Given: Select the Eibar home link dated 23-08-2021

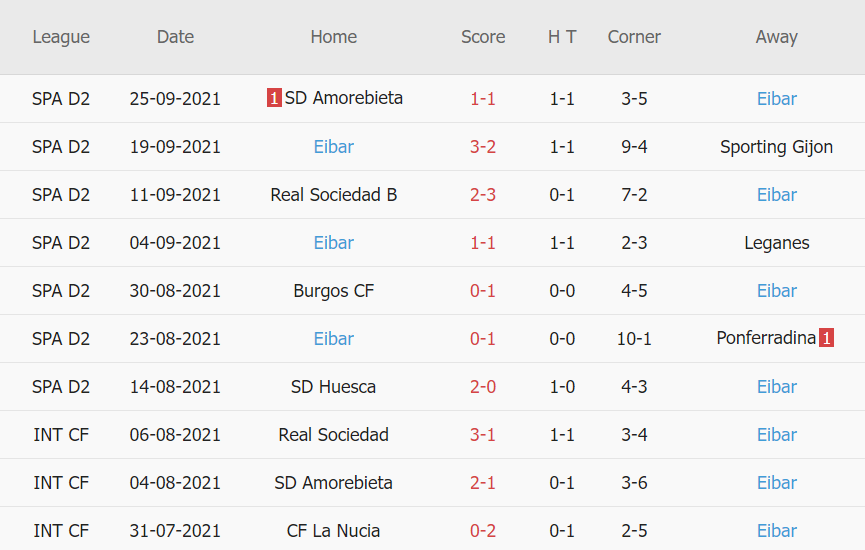Looking at the screenshot, I should [x=334, y=339].
